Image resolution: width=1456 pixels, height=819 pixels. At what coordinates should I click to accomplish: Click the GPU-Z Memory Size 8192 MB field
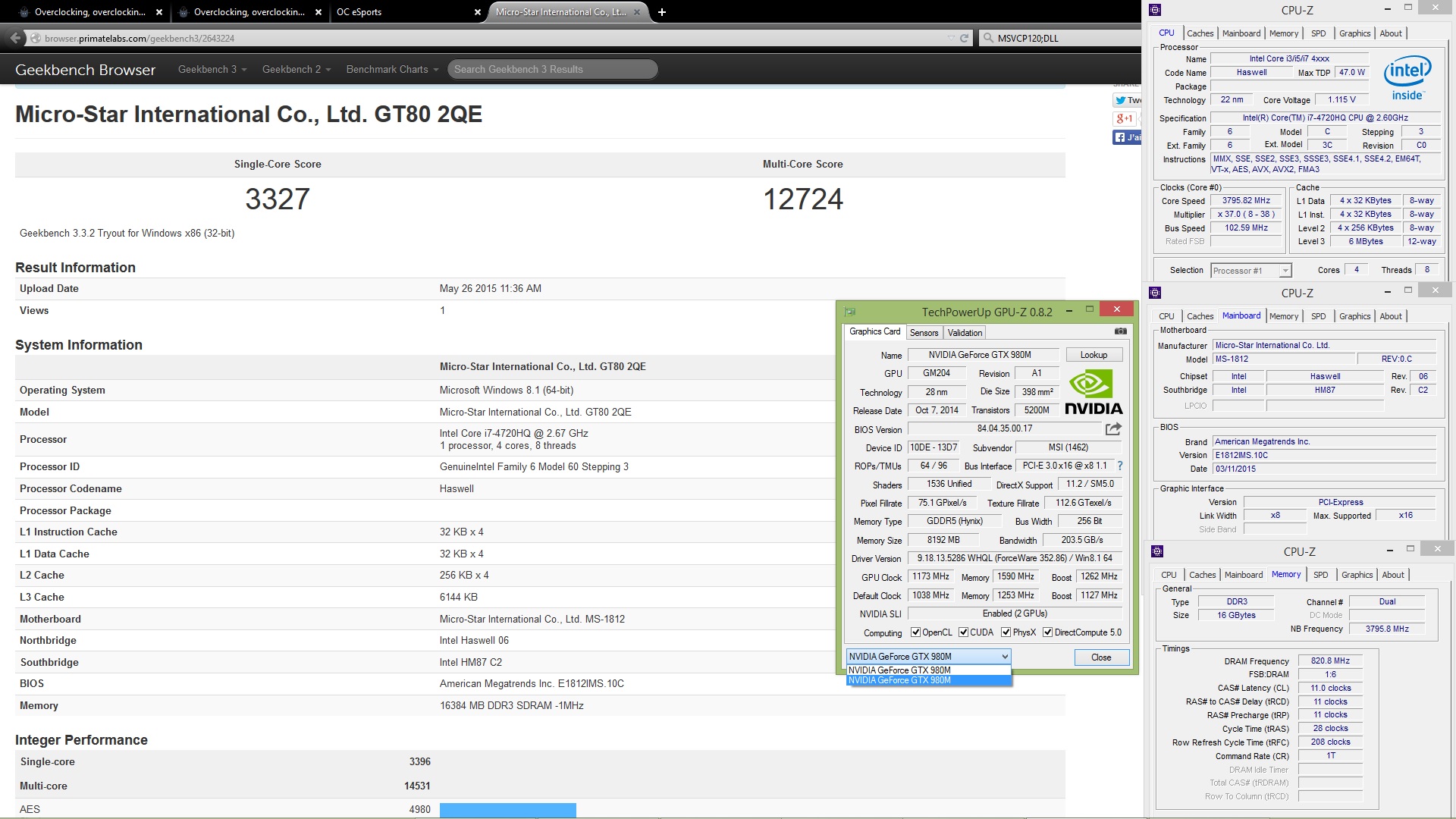tap(943, 540)
